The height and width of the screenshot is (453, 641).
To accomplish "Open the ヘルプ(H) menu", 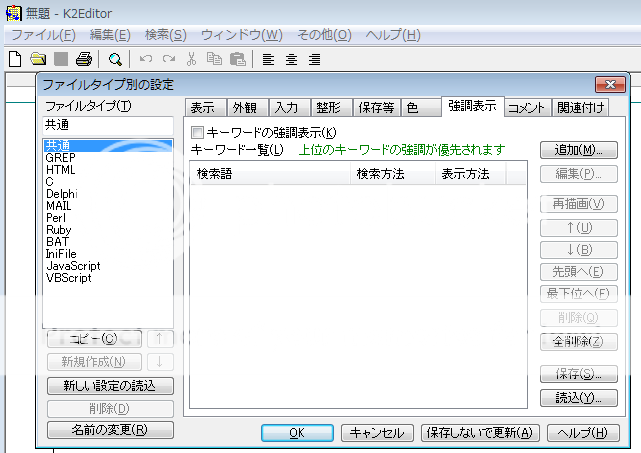I will click(x=393, y=35).
